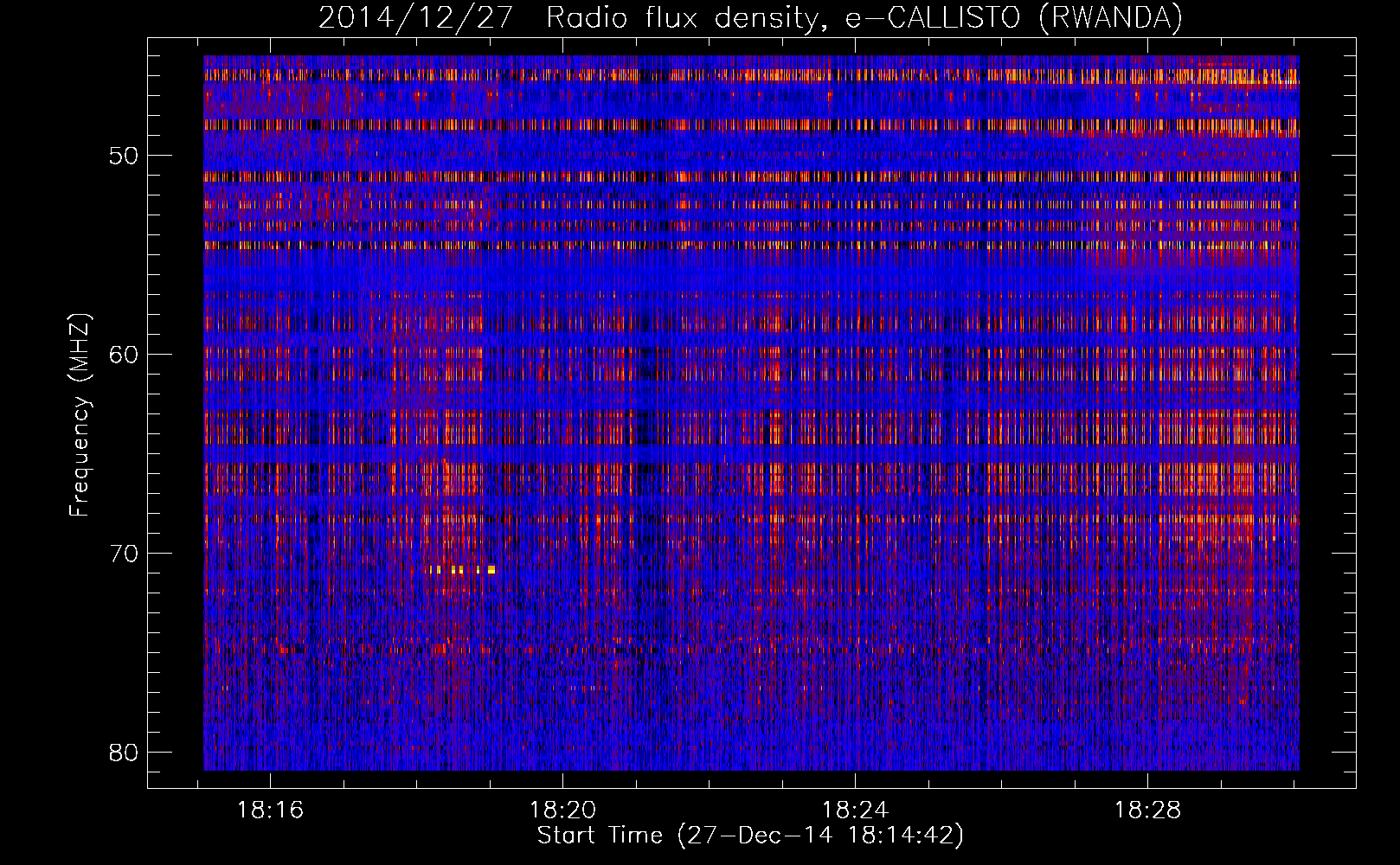Click the 80 frequency tick label
Screen dimensions: 1400x865
point(124,753)
